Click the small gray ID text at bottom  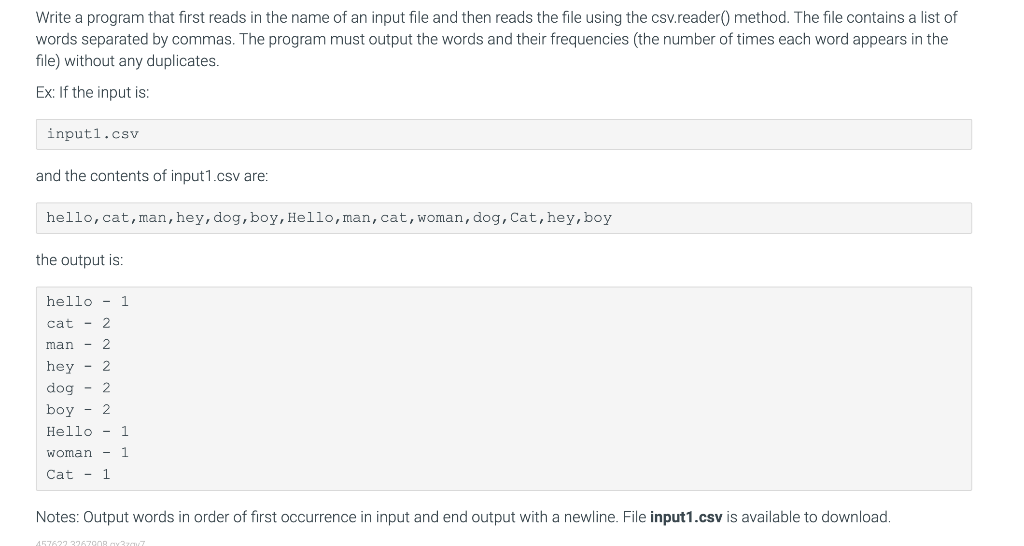pyautogui.click(x=91, y=543)
